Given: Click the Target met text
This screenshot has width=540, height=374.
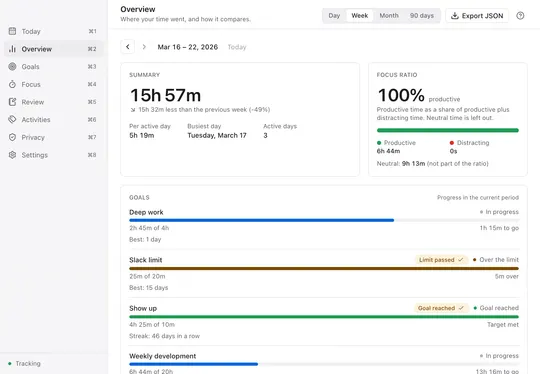Looking at the screenshot, I should (x=503, y=324).
